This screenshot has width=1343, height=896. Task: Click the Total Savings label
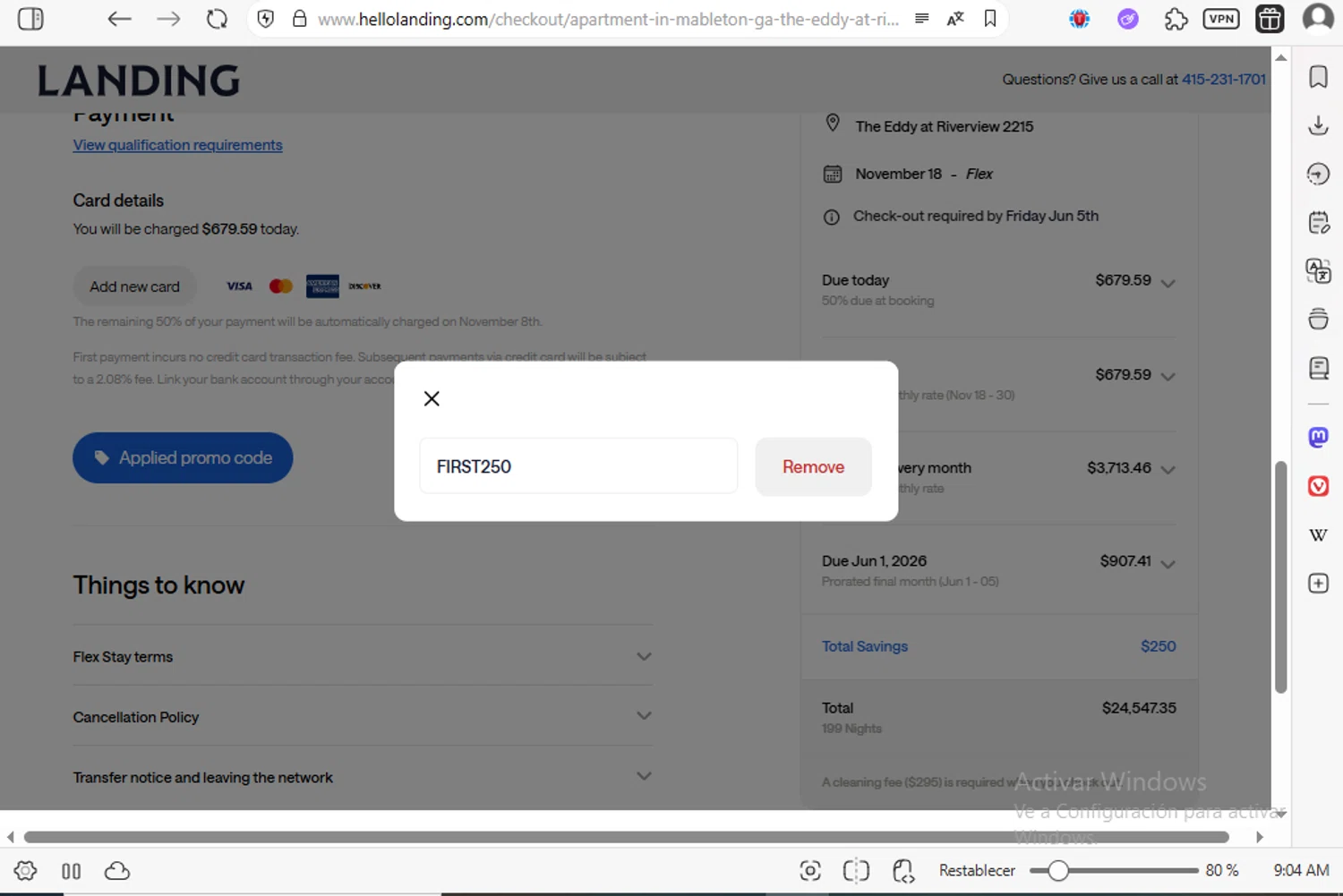tap(865, 646)
